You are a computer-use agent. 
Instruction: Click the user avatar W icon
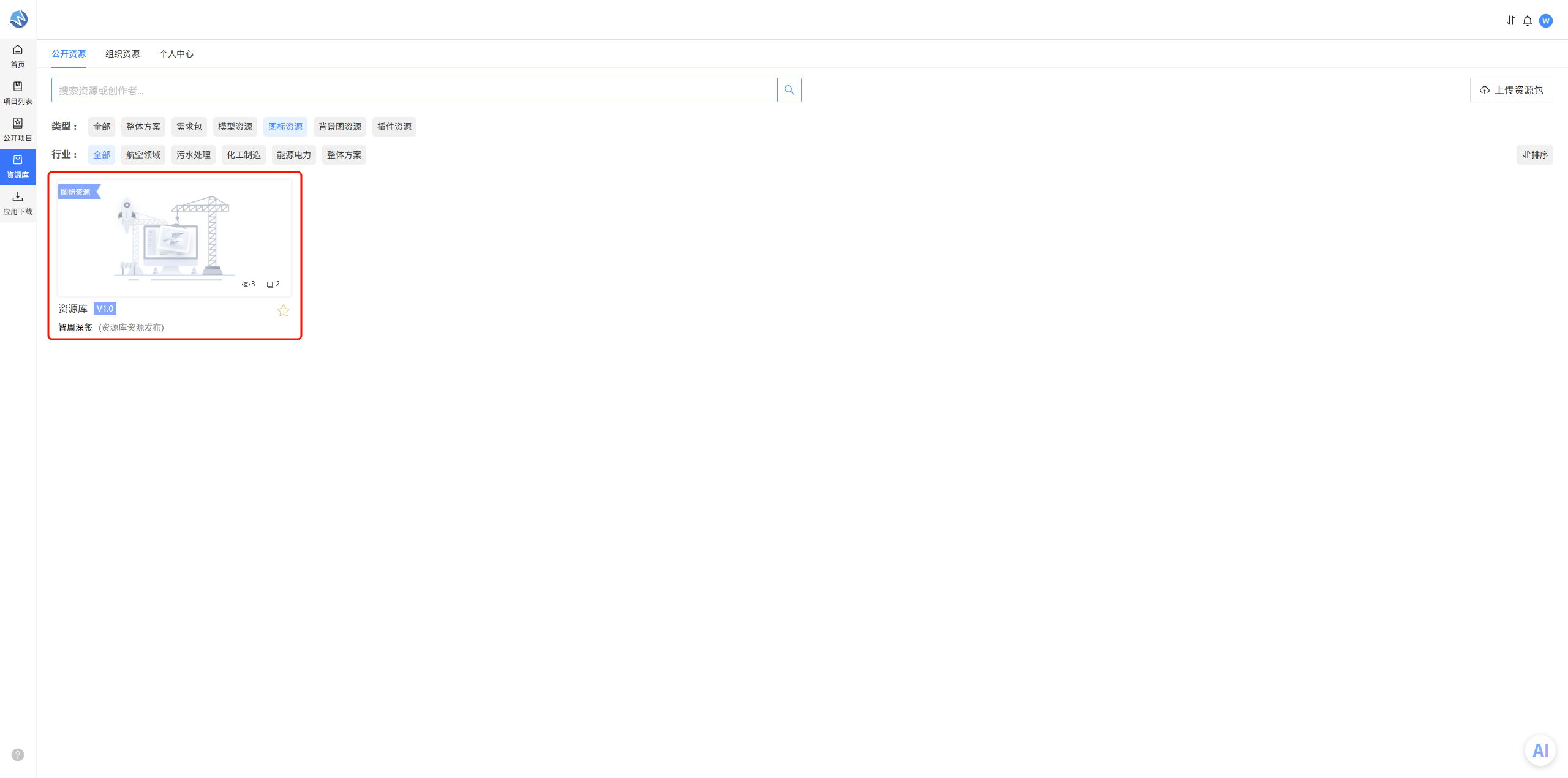coord(1546,21)
